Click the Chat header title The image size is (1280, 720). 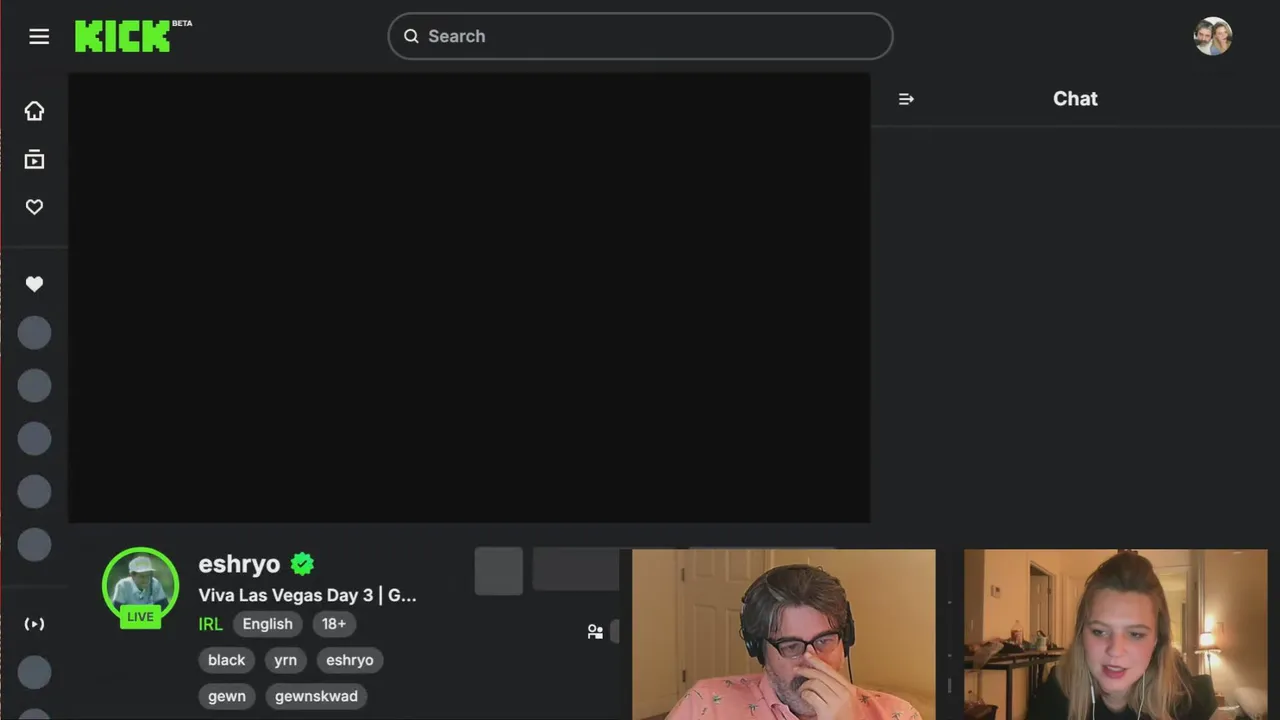(1075, 99)
